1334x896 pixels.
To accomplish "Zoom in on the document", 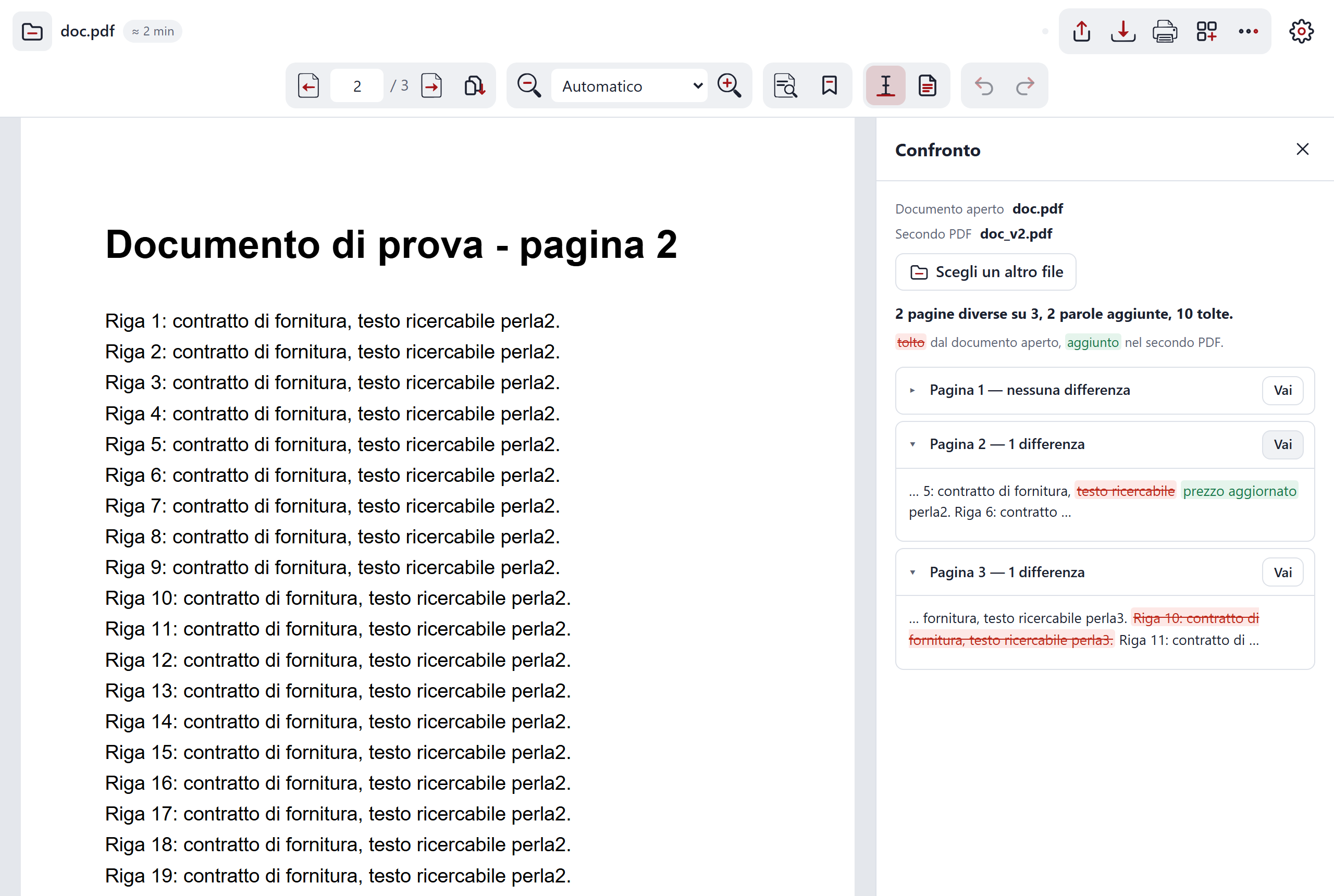I will [x=730, y=86].
